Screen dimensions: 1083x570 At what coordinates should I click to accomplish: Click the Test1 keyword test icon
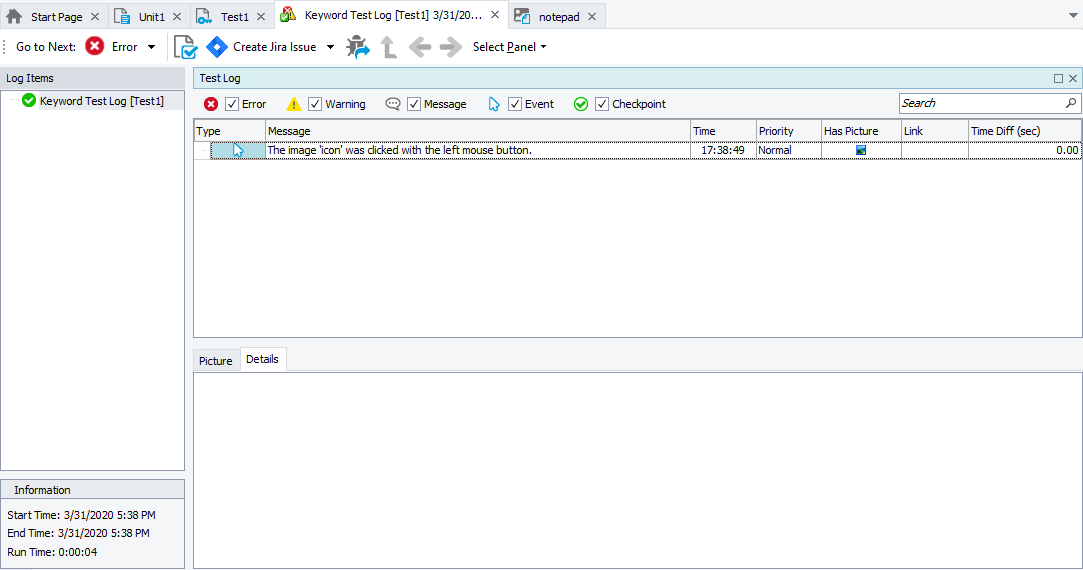point(204,16)
